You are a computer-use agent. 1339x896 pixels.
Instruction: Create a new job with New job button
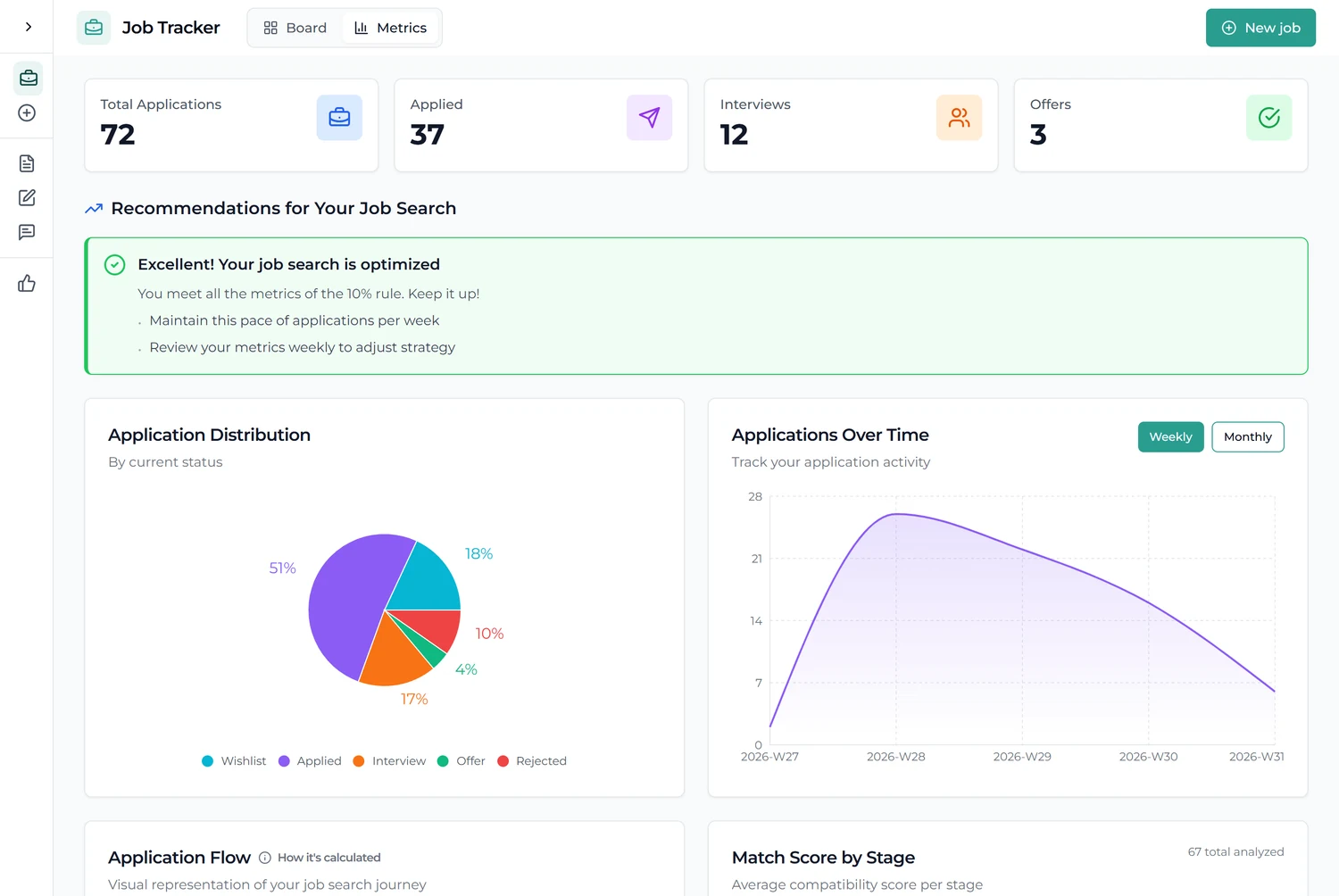[1260, 28]
